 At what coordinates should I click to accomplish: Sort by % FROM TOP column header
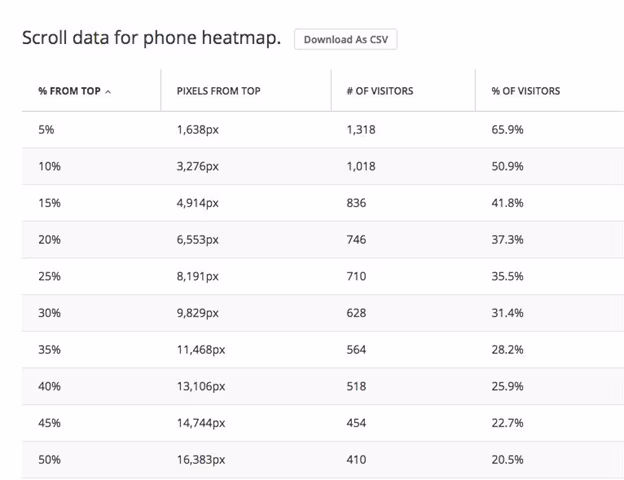[x=69, y=91]
